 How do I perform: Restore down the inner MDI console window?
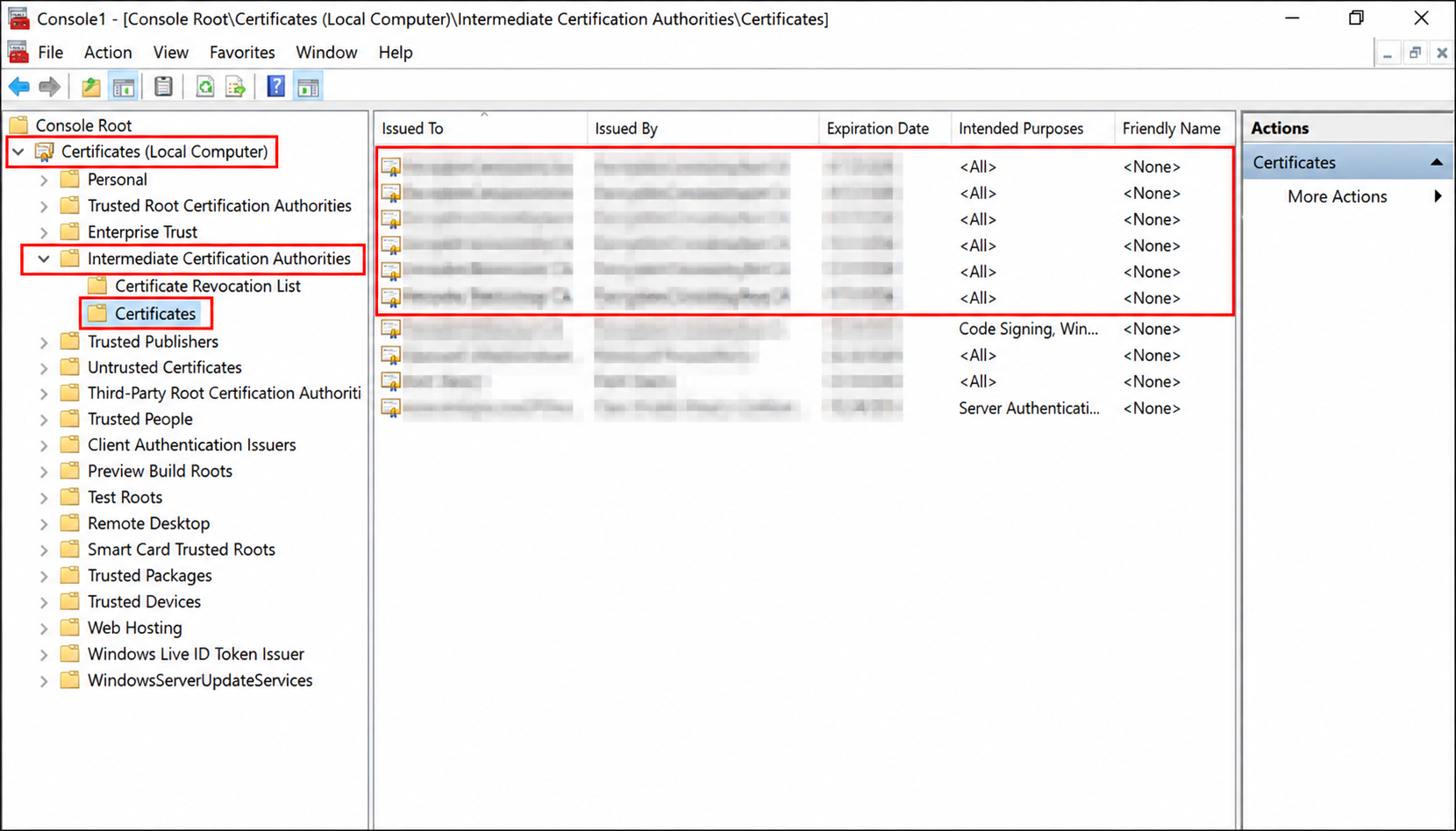pyautogui.click(x=1415, y=53)
